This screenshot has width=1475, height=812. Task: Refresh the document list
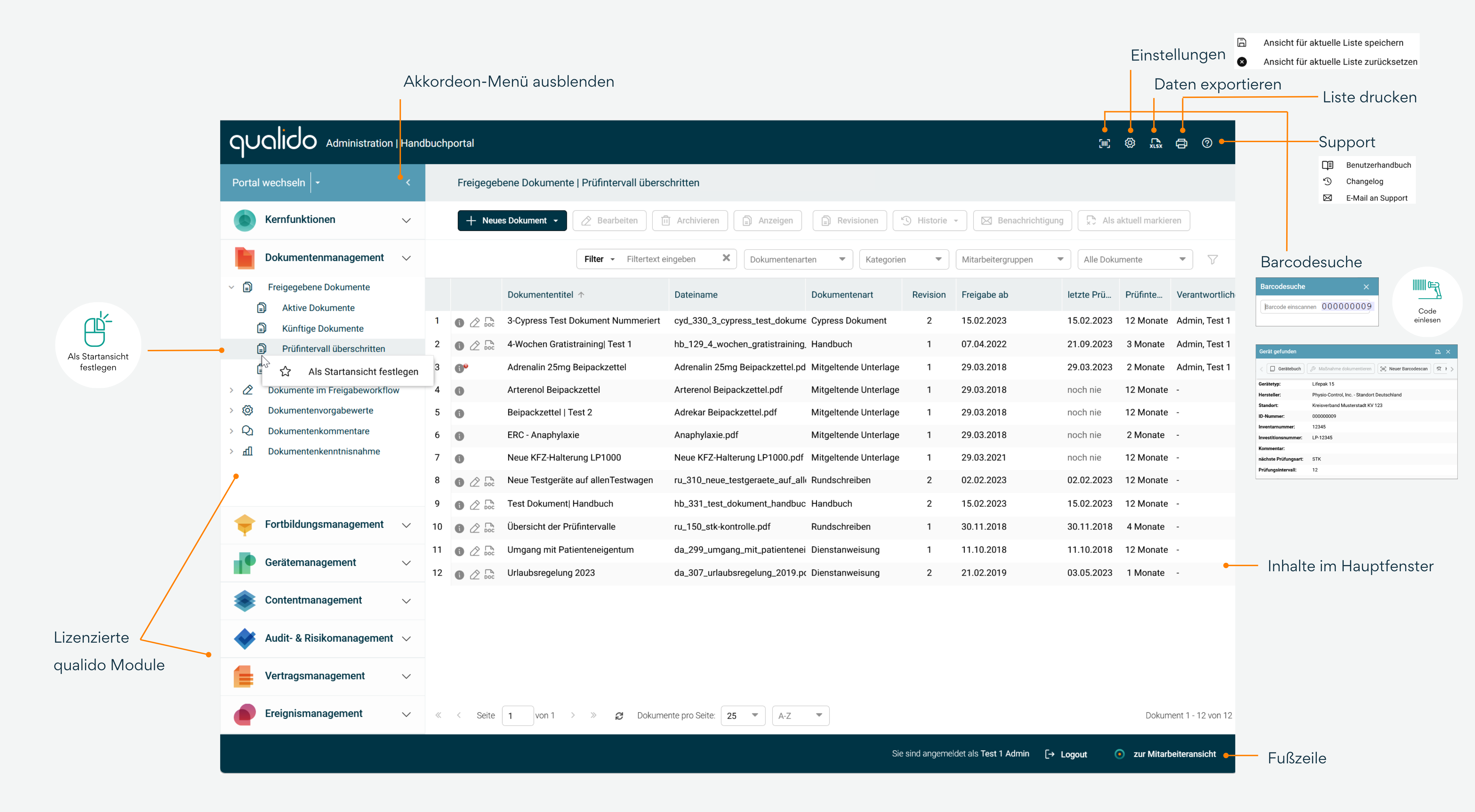[619, 716]
